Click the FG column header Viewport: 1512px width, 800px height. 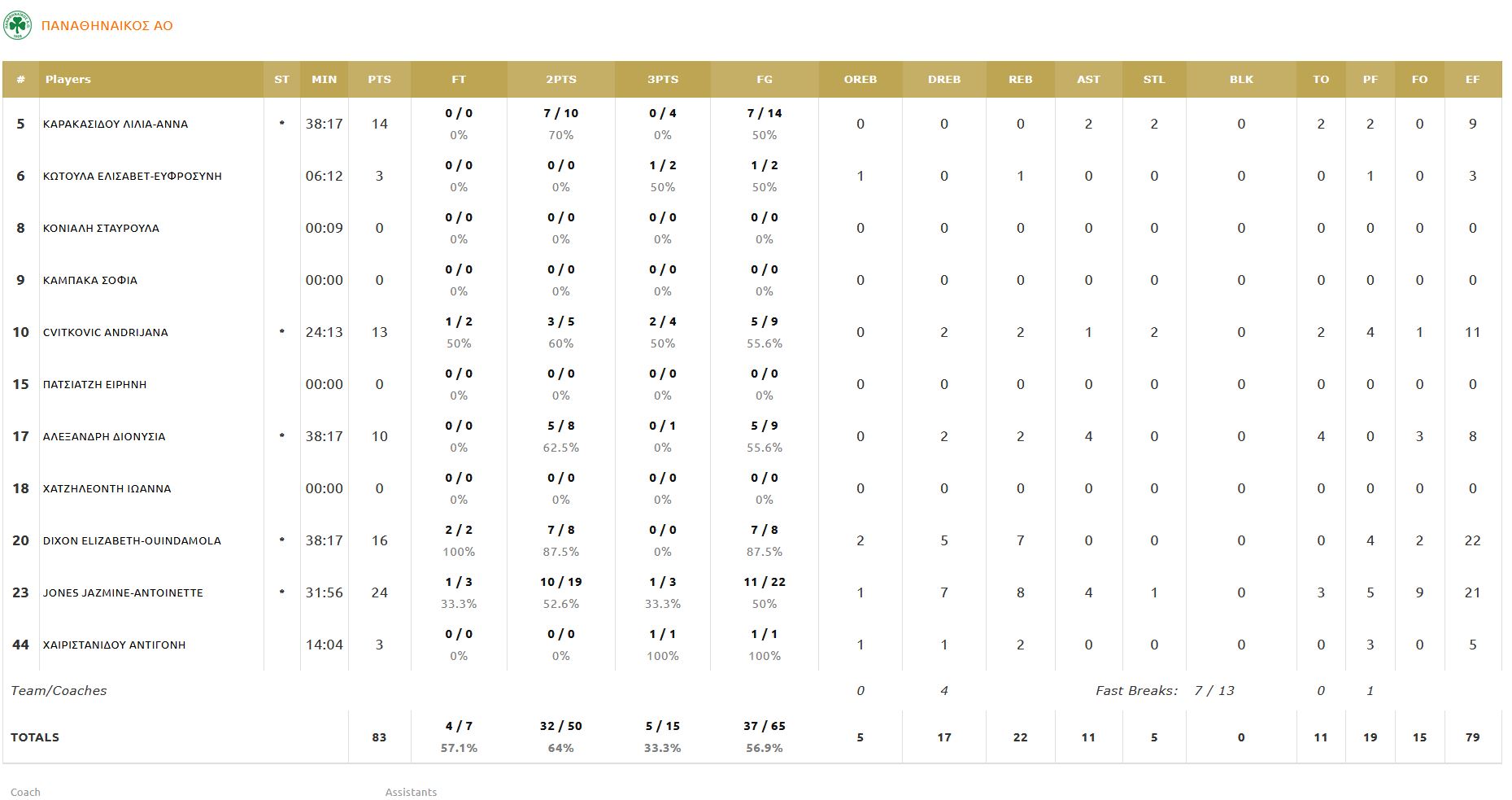pos(764,80)
